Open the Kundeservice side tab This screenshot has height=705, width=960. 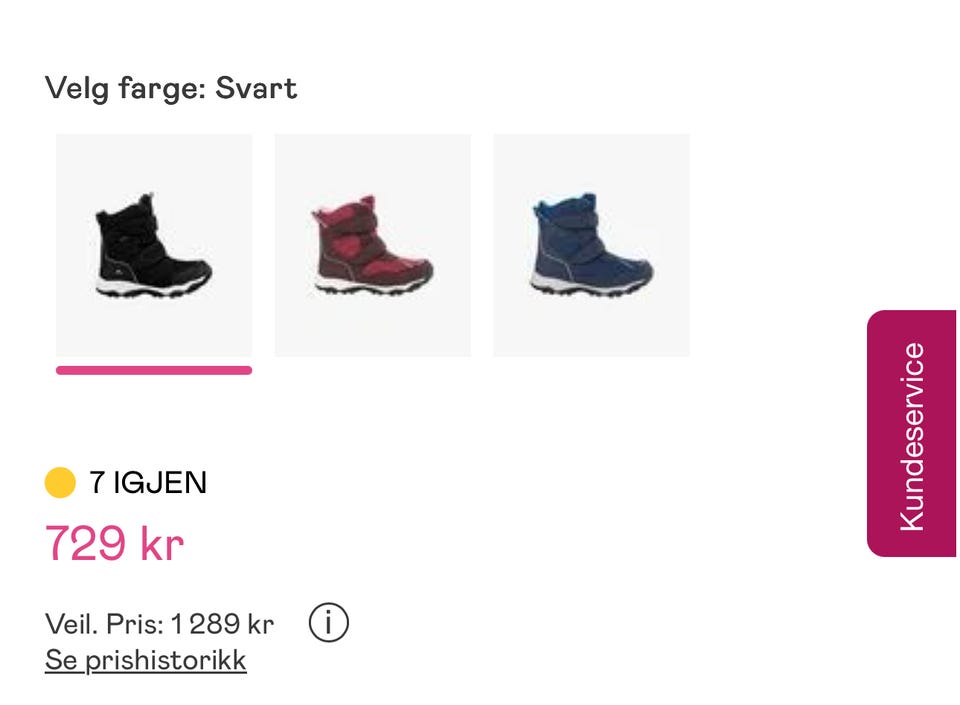point(912,433)
